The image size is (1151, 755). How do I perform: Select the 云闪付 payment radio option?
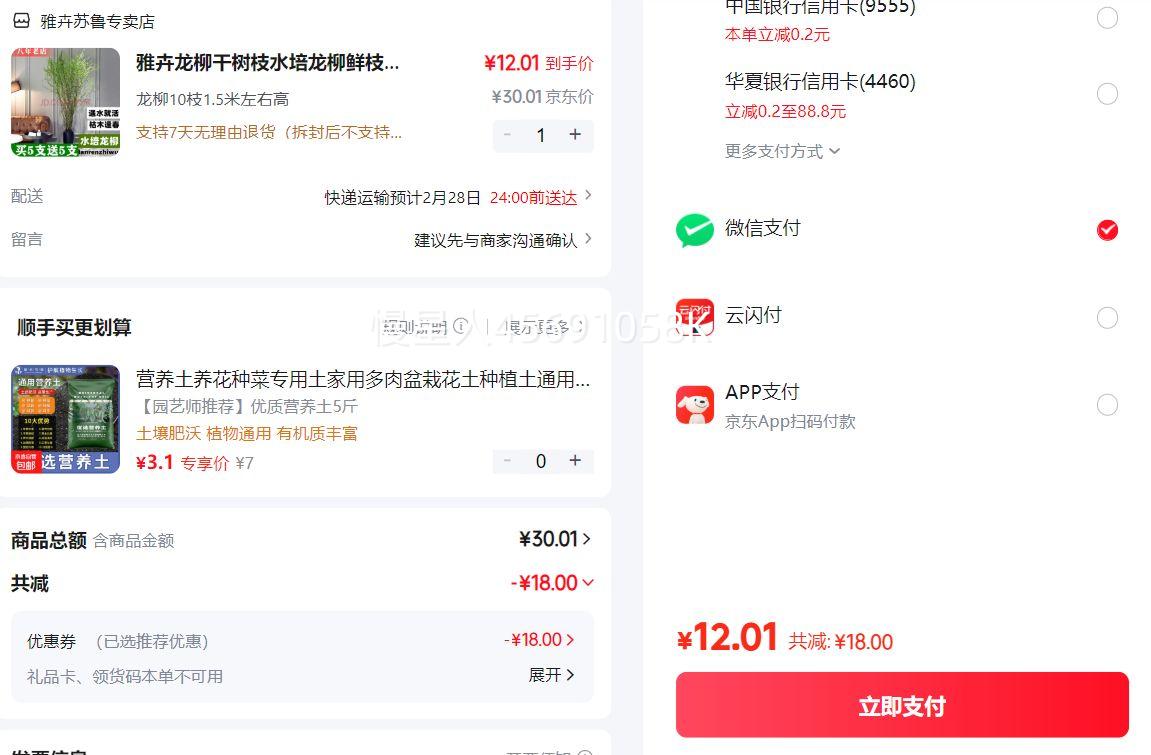point(1107,318)
